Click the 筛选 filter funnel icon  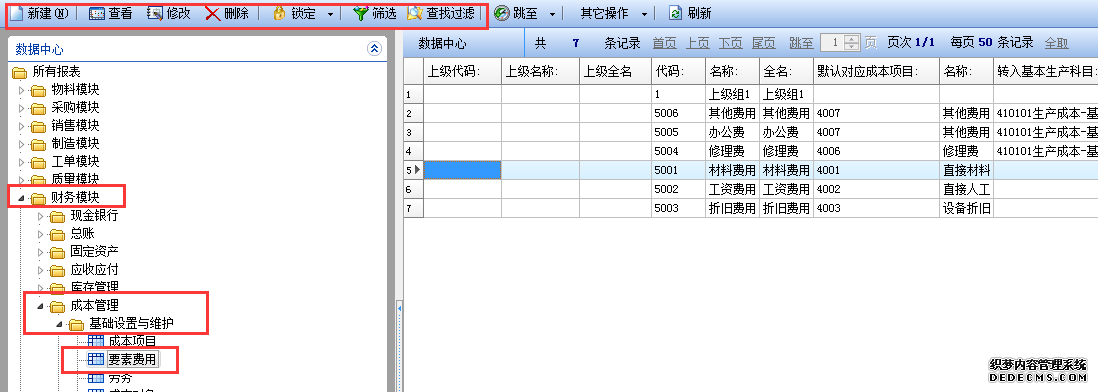[360, 13]
